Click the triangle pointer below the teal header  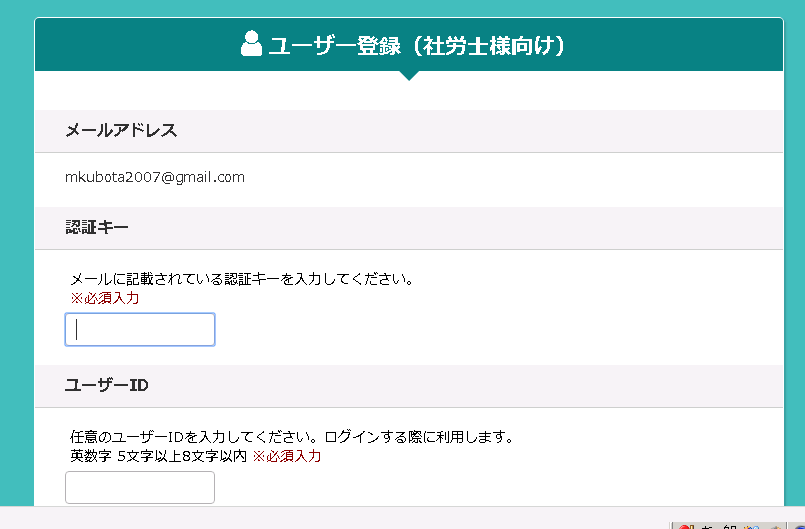(409, 75)
